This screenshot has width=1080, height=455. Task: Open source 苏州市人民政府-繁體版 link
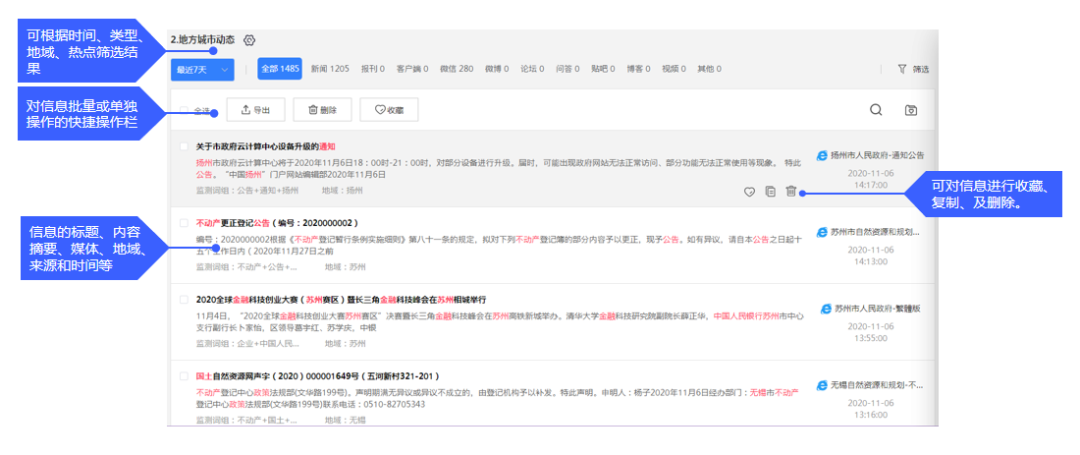tap(876, 309)
